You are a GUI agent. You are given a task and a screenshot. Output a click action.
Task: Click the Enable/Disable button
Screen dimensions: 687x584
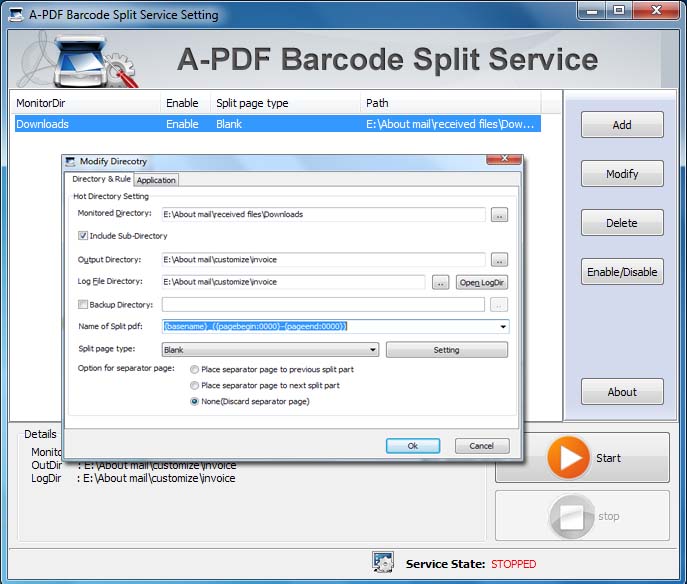tap(622, 272)
